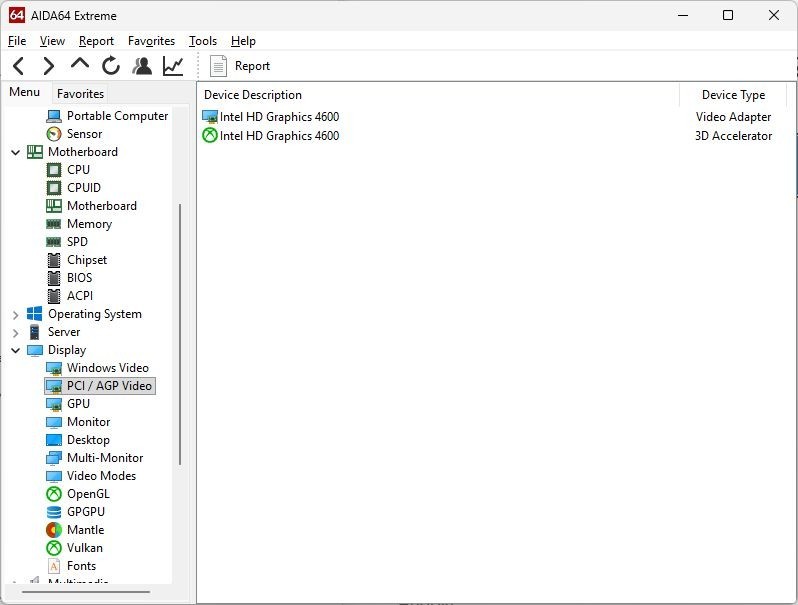Image resolution: width=798 pixels, height=605 pixels.
Task: Click the SPD memory stick icon
Action: 54,242
